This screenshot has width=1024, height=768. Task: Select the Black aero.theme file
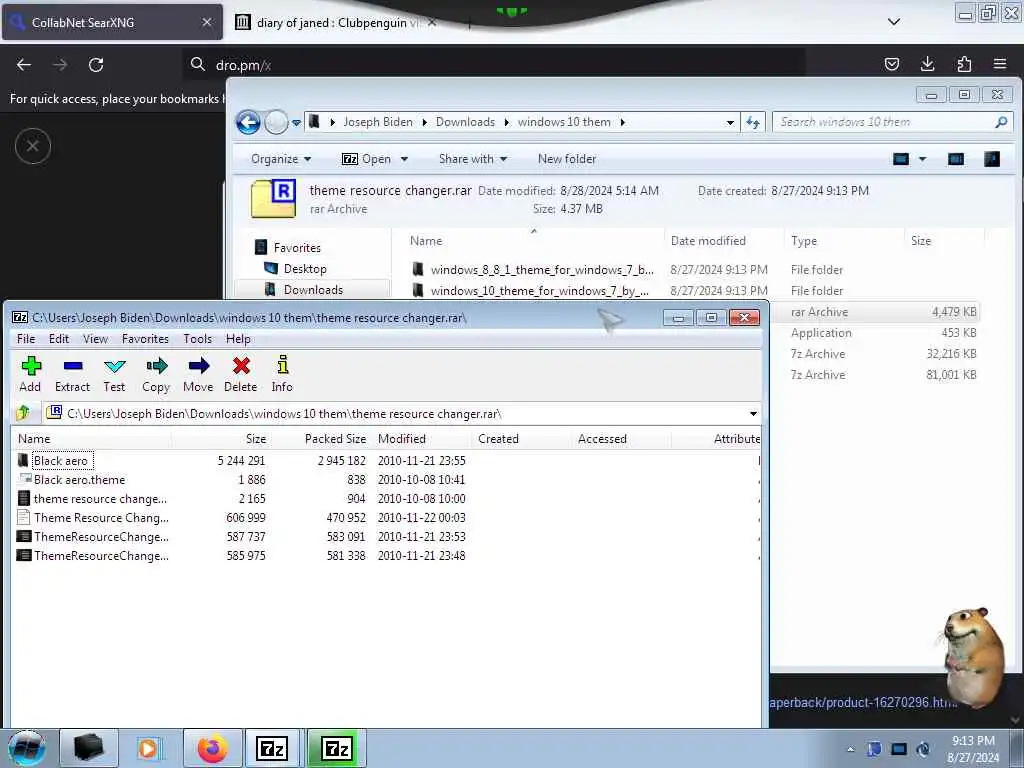coord(79,480)
